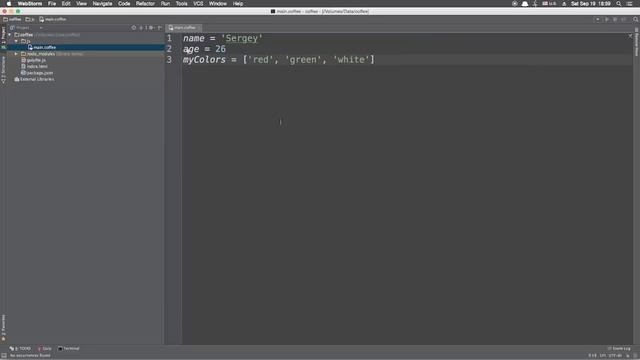The image size is (640, 360).
Task: Open the Window menu
Action: [x=218, y=4]
